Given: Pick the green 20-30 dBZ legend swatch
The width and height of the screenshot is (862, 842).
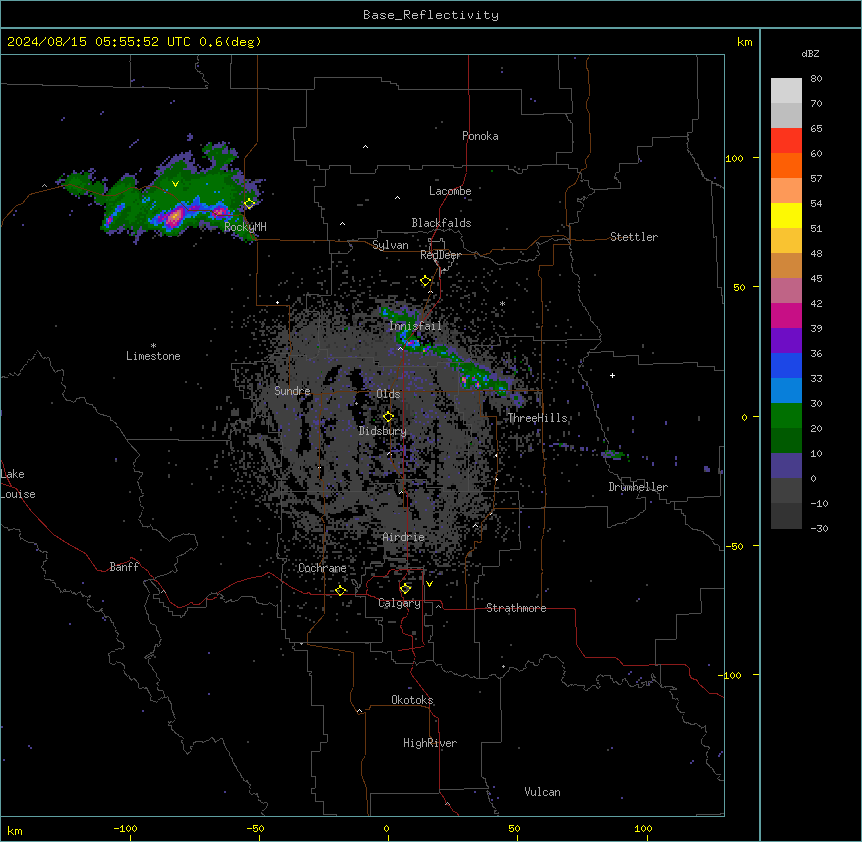Looking at the screenshot, I should 786,416.
